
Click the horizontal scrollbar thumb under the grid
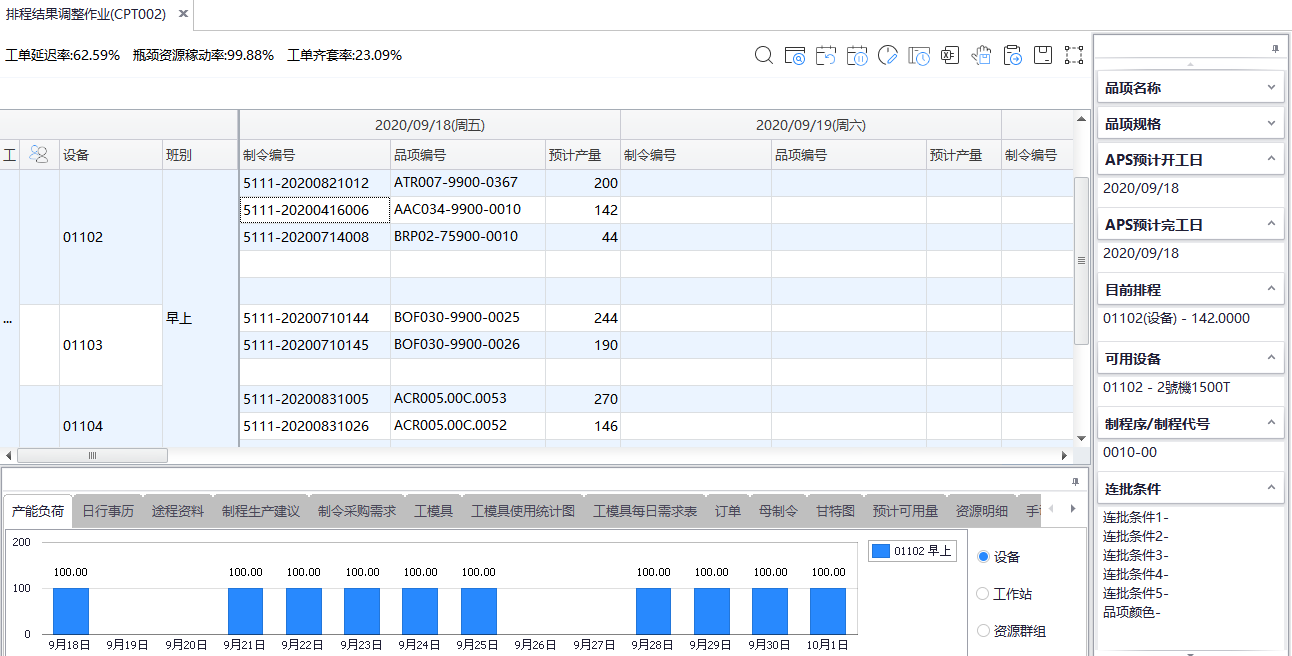(x=93, y=455)
